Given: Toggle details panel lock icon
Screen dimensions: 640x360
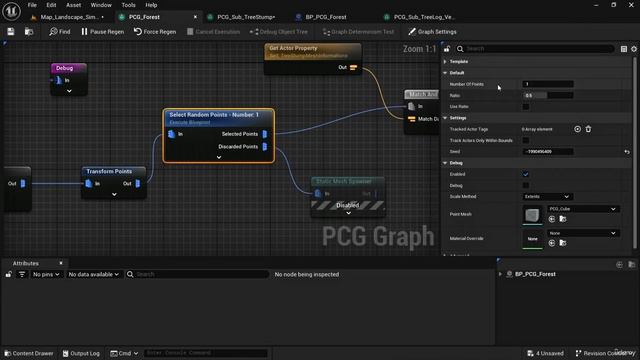Looking at the screenshot, I should [x=447, y=49].
